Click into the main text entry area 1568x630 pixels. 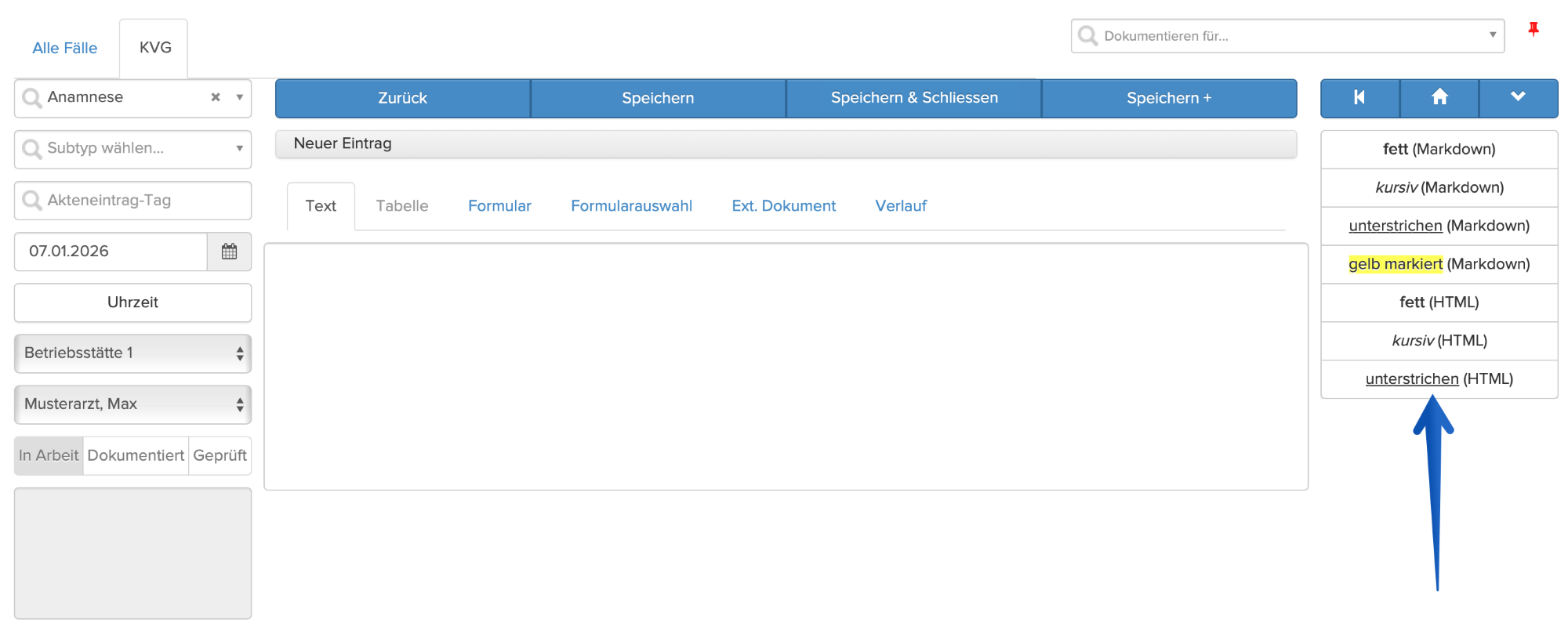pyautogui.click(x=786, y=366)
